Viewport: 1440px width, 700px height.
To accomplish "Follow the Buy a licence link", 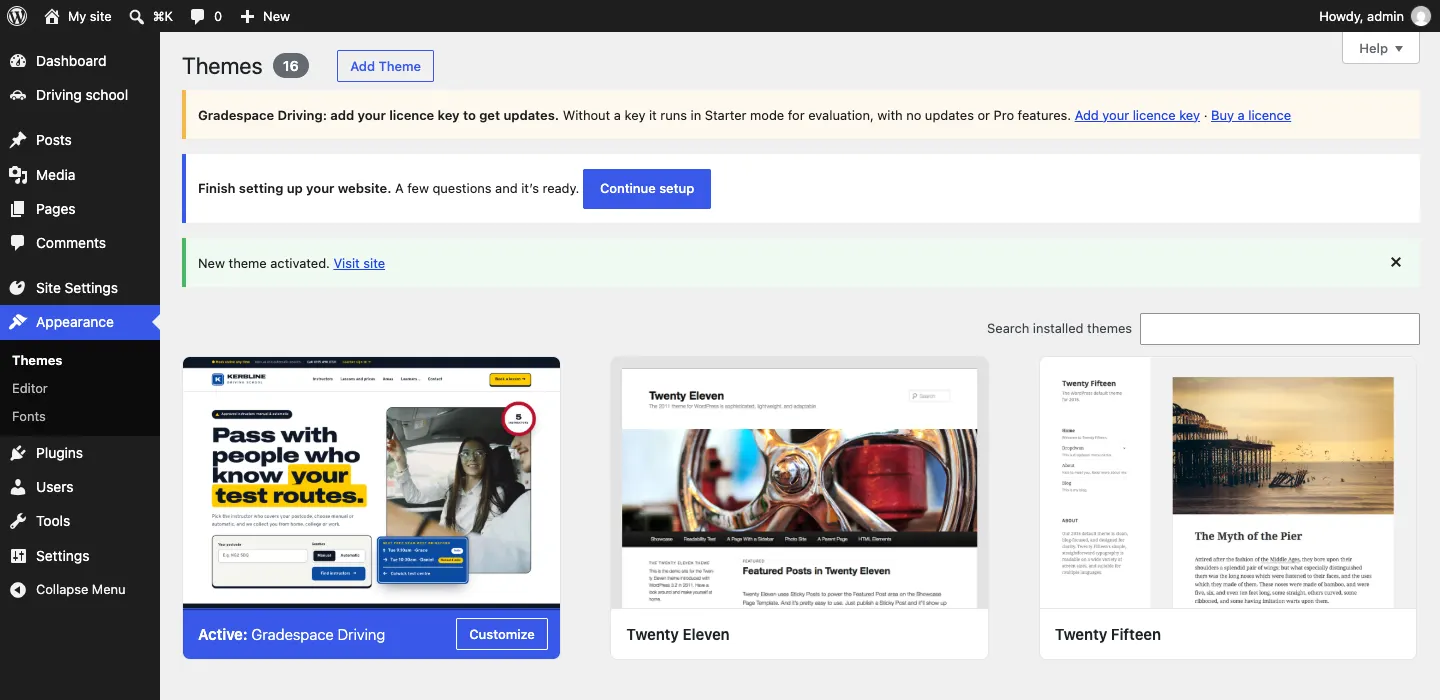I will tap(1251, 115).
